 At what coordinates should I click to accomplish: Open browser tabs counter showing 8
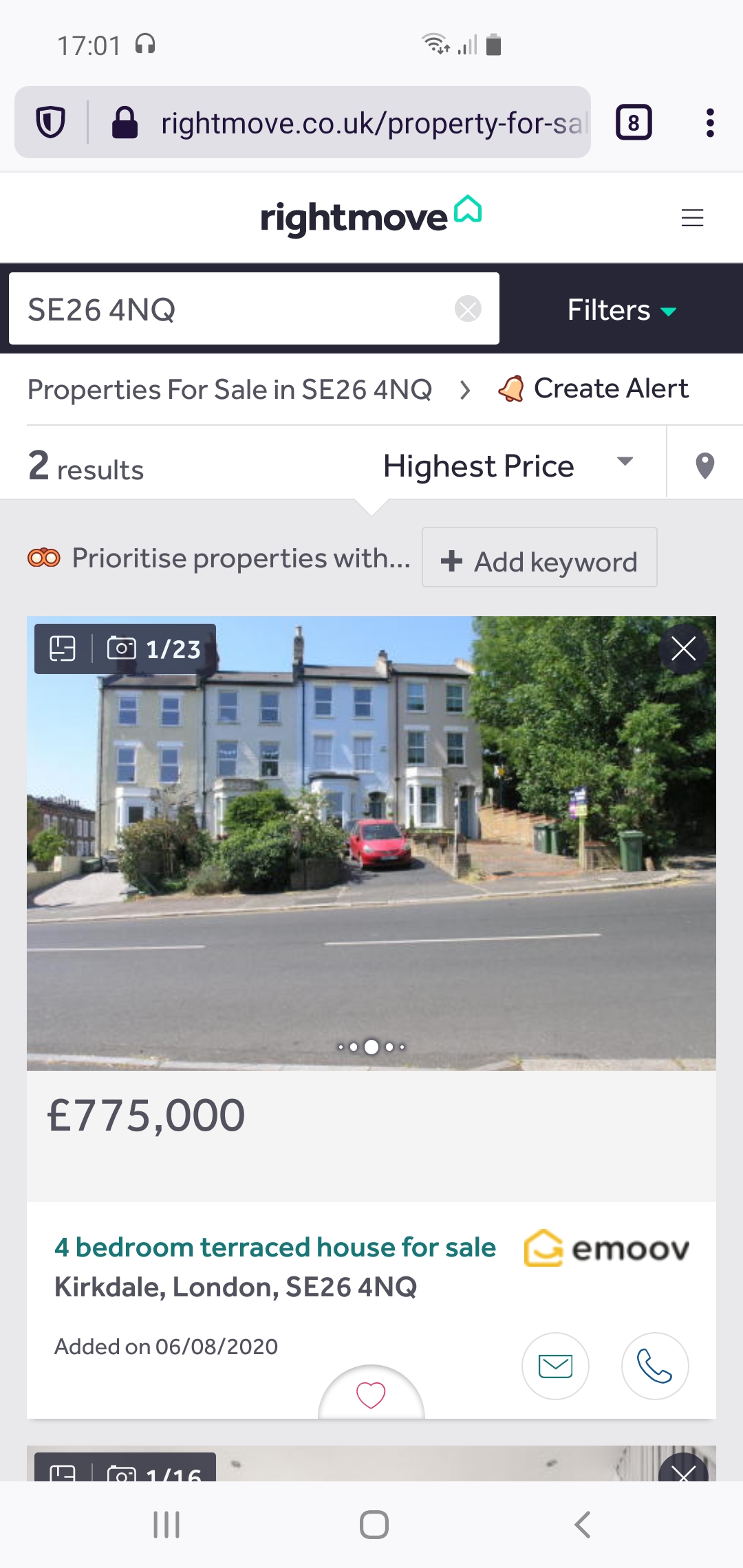click(x=634, y=123)
